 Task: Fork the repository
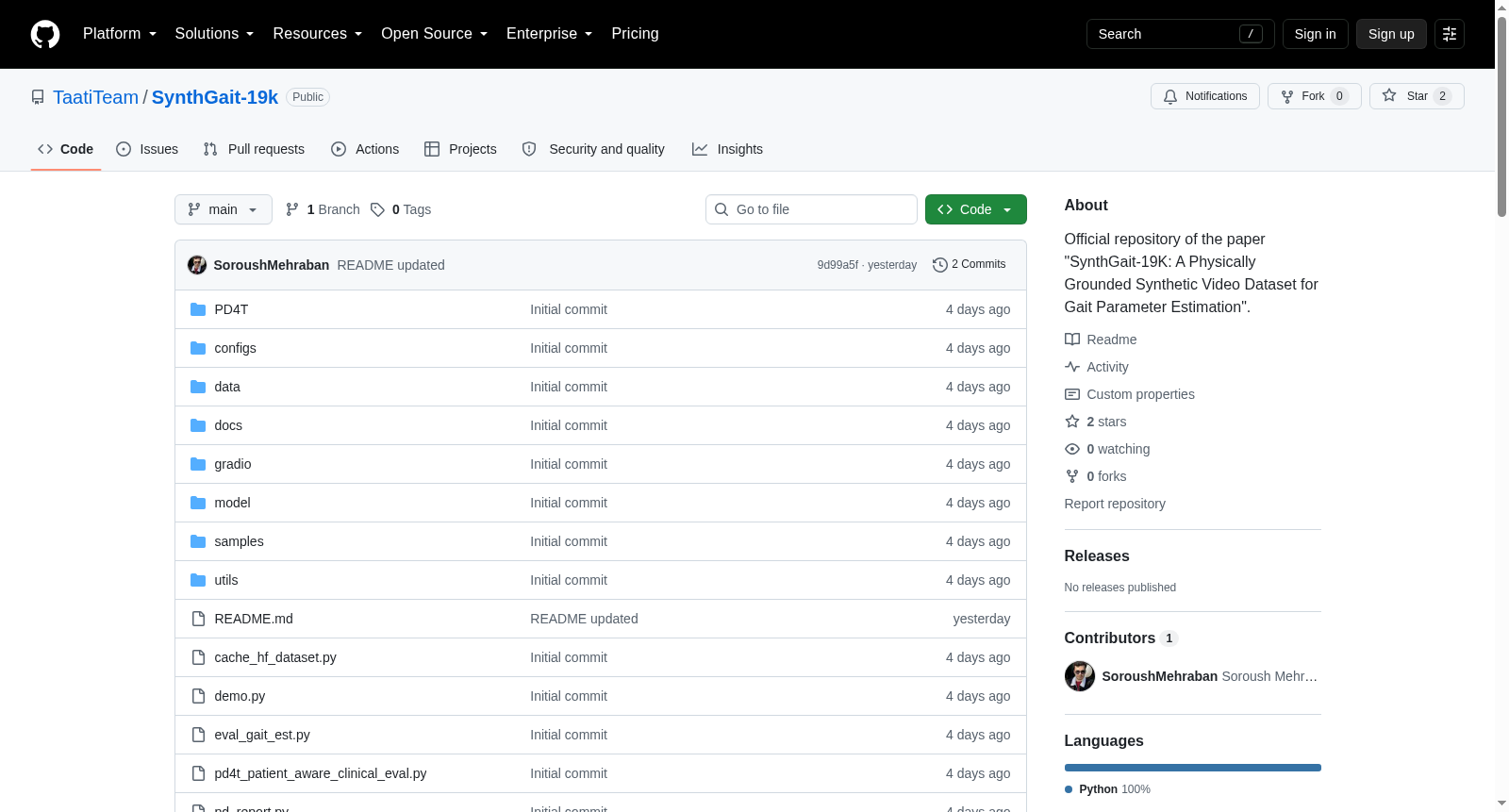[x=1315, y=96]
